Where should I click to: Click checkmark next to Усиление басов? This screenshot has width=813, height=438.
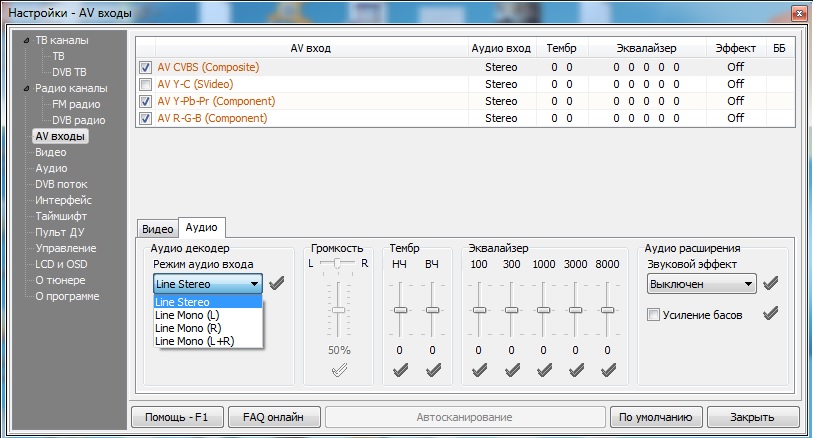pos(770,315)
